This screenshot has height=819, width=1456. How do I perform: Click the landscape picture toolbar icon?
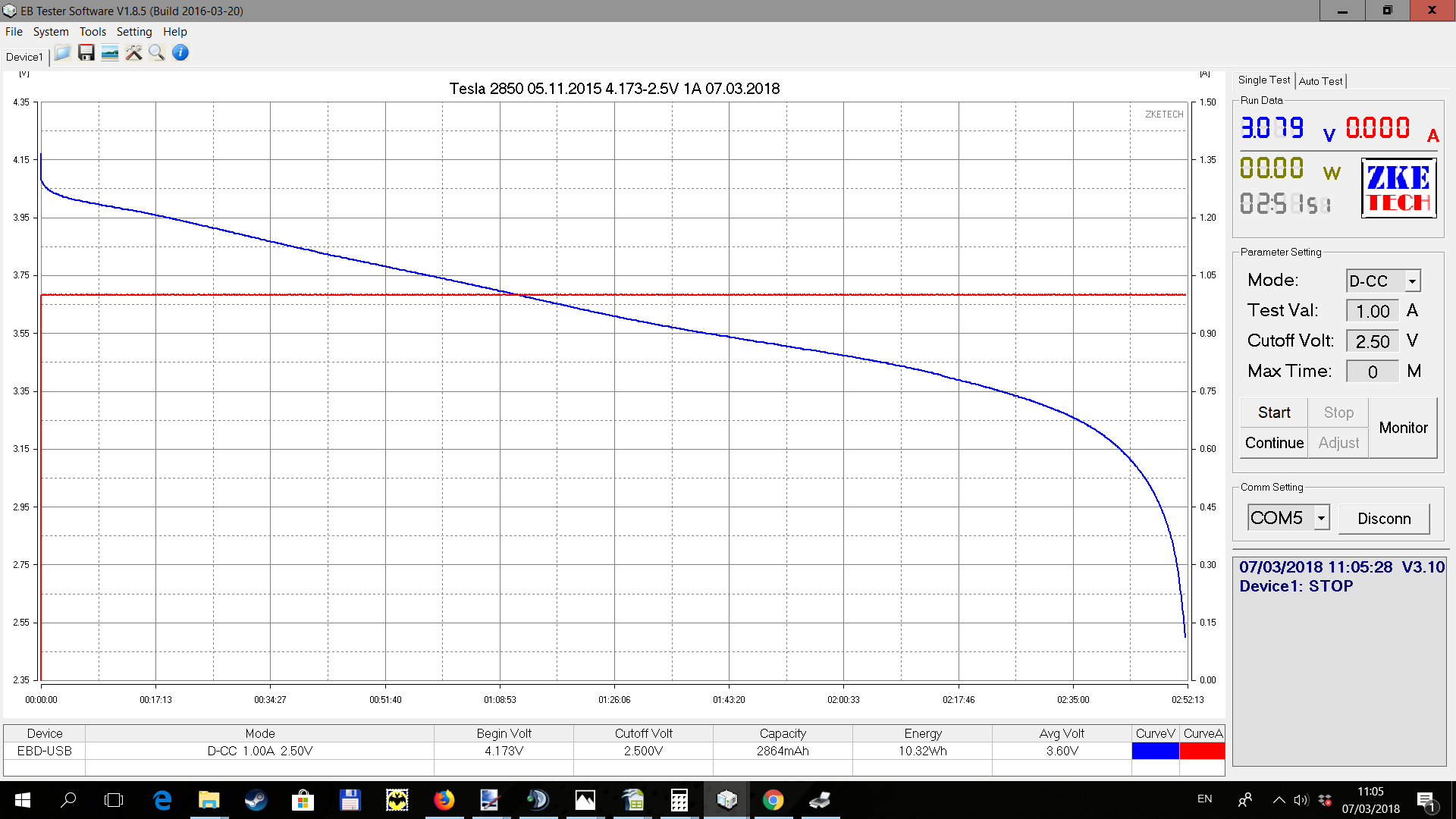[110, 53]
